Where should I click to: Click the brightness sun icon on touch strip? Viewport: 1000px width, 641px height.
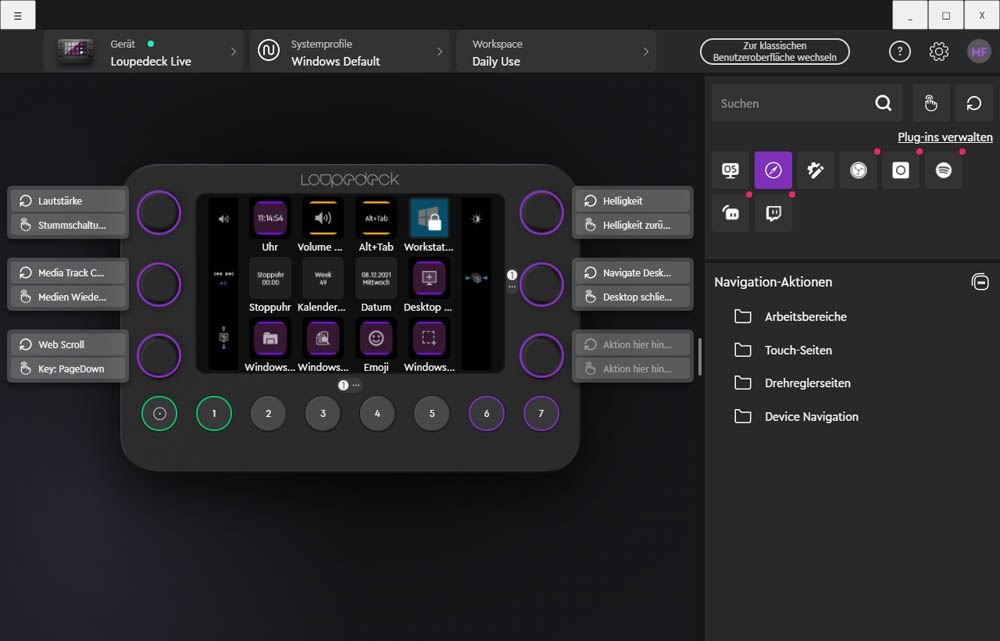pyautogui.click(x=476, y=219)
